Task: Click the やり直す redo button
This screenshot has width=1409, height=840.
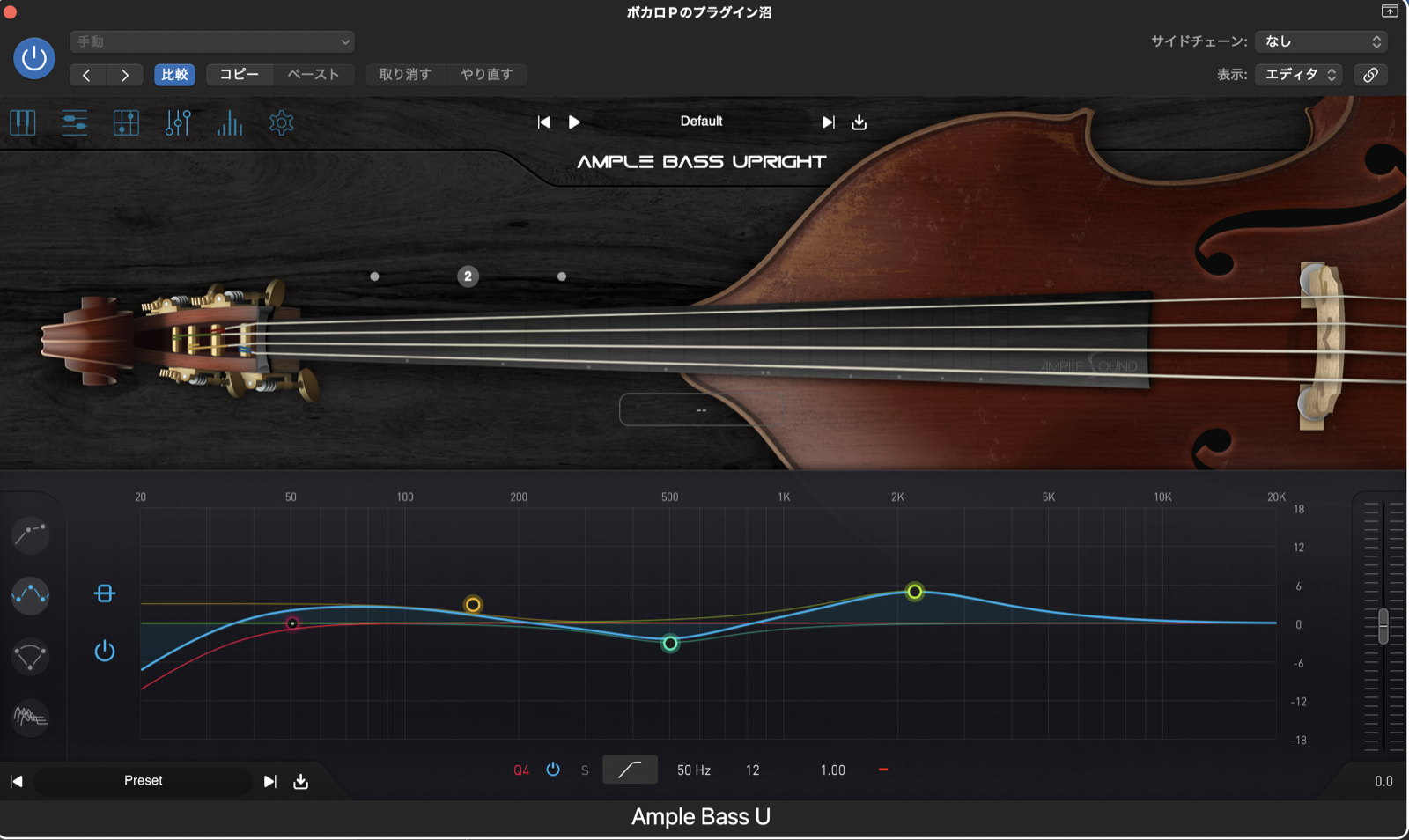Action: coord(487,75)
